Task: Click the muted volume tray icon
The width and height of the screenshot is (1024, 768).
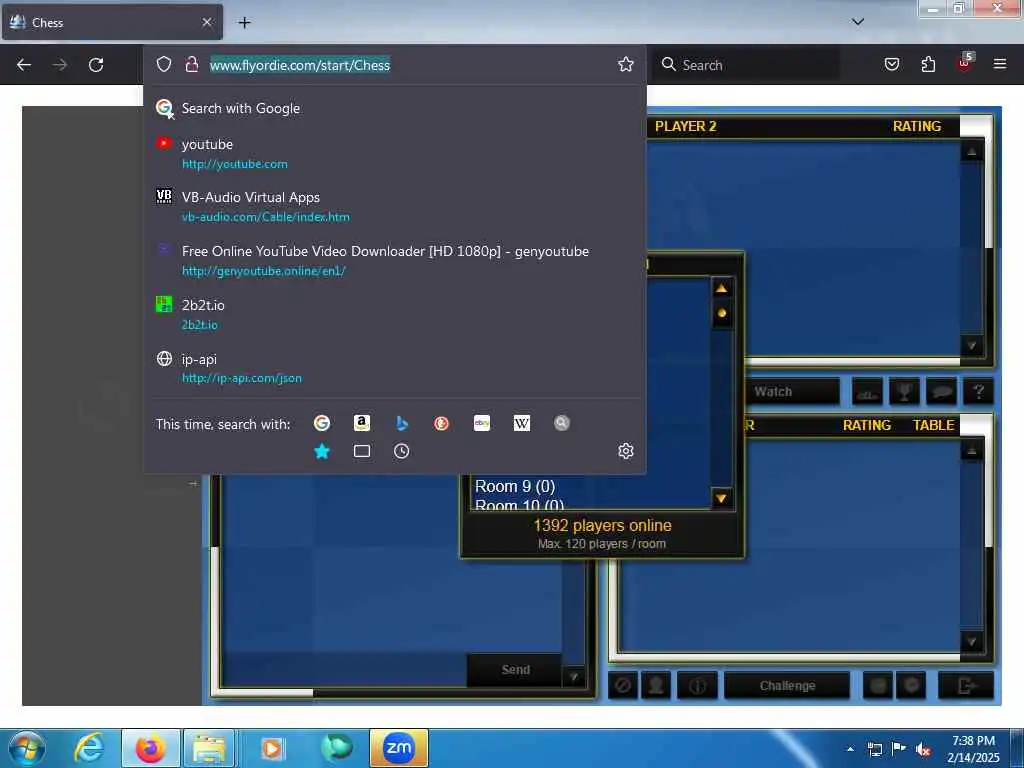Action: 923,750
